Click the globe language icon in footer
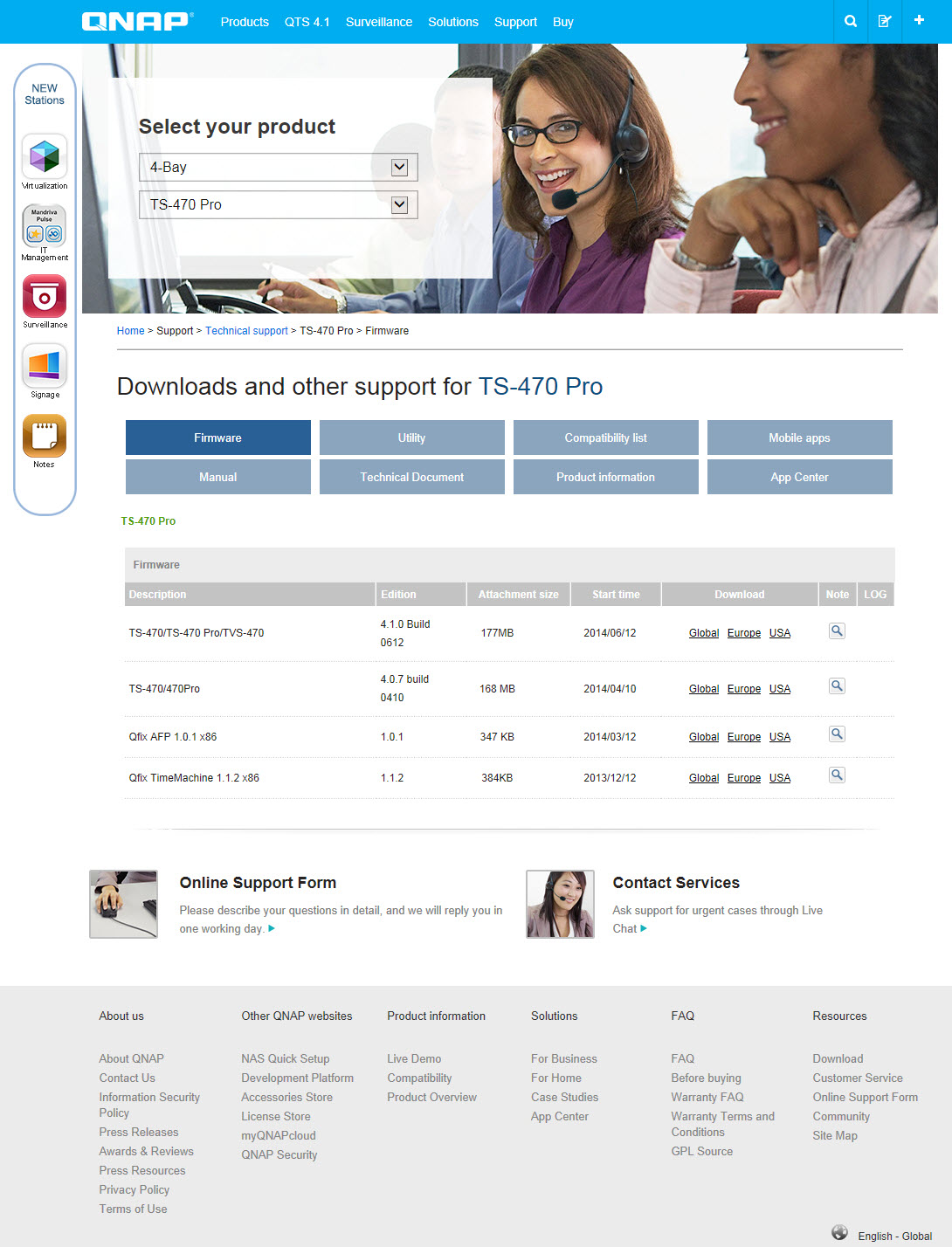This screenshot has width=952, height=1247. (x=839, y=1232)
